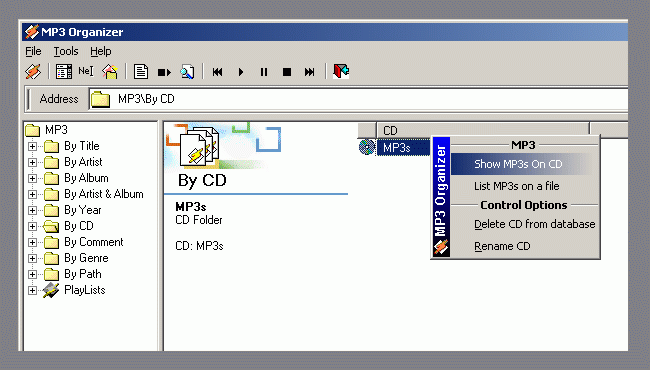The height and width of the screenshot is (370, 650).
Task: Select By Artist in the tree
Action: click(83, 162)
